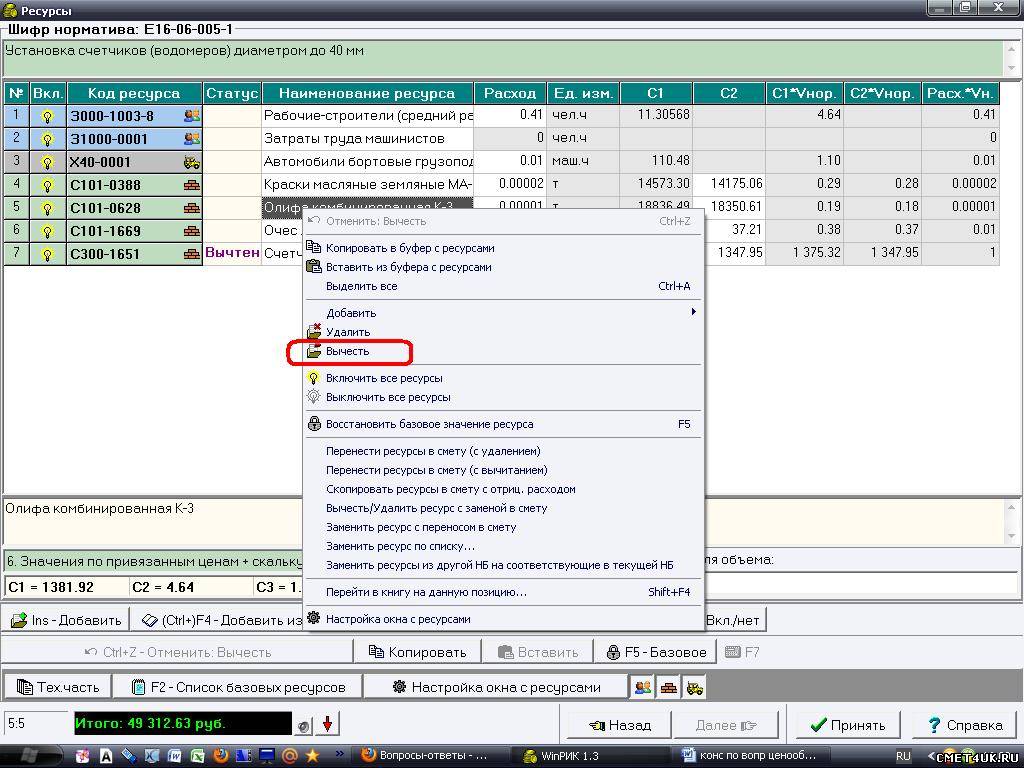
Task: Click the workers icon in the З1000-0001 row
Action: pyautogui.click(x=191, y=139)
